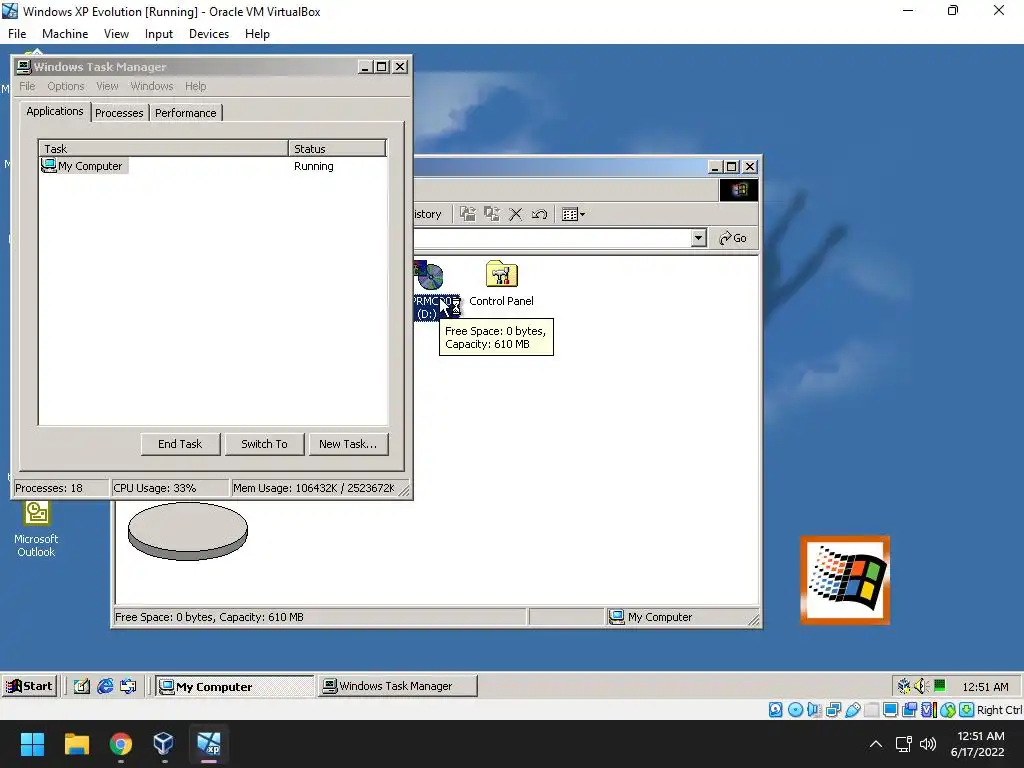Click the History toolbar button
The height and width of the screenshot is (768, 1024).
tap(428, 214)
